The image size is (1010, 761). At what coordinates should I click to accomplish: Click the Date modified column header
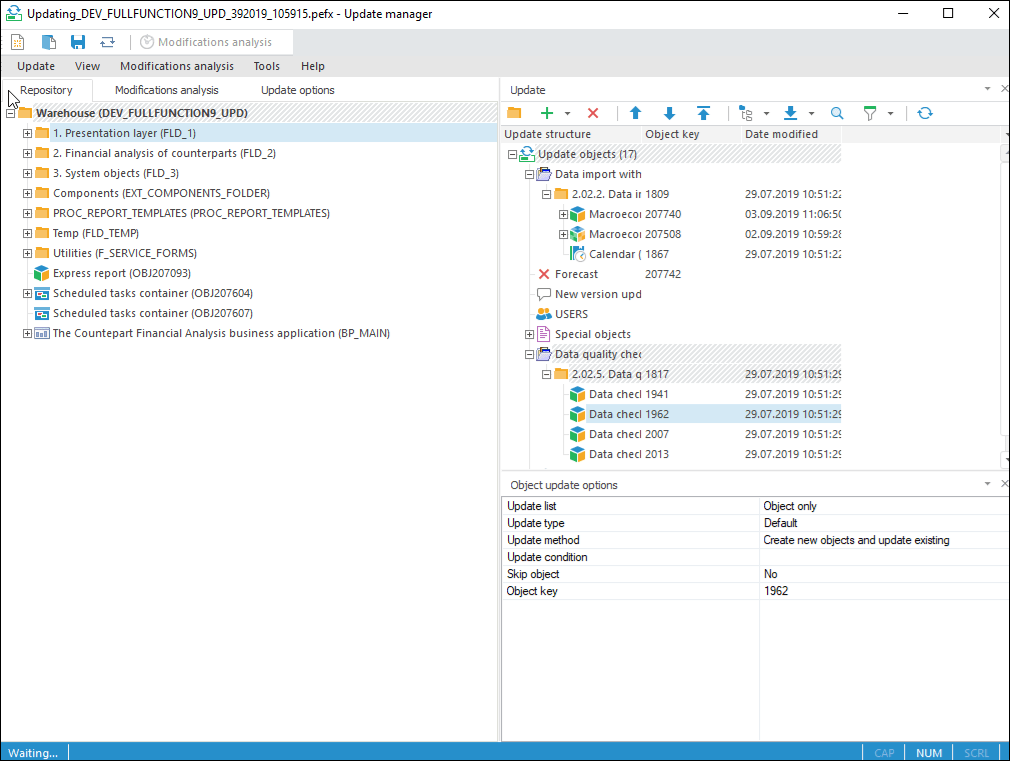point(781,134)
